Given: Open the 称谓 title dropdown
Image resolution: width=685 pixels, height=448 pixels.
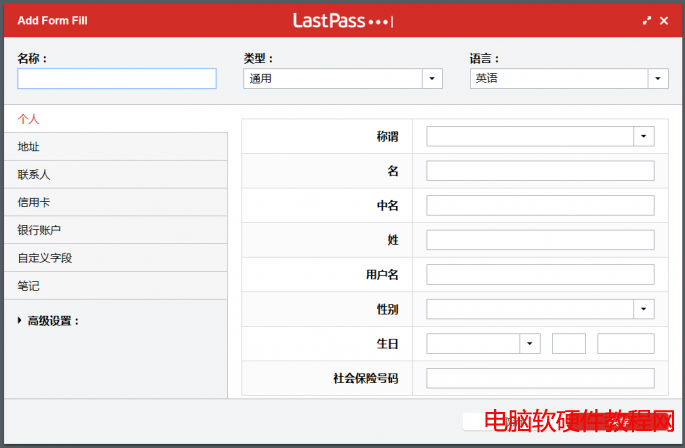Looking at the screenshot, I should coord(540,136).
